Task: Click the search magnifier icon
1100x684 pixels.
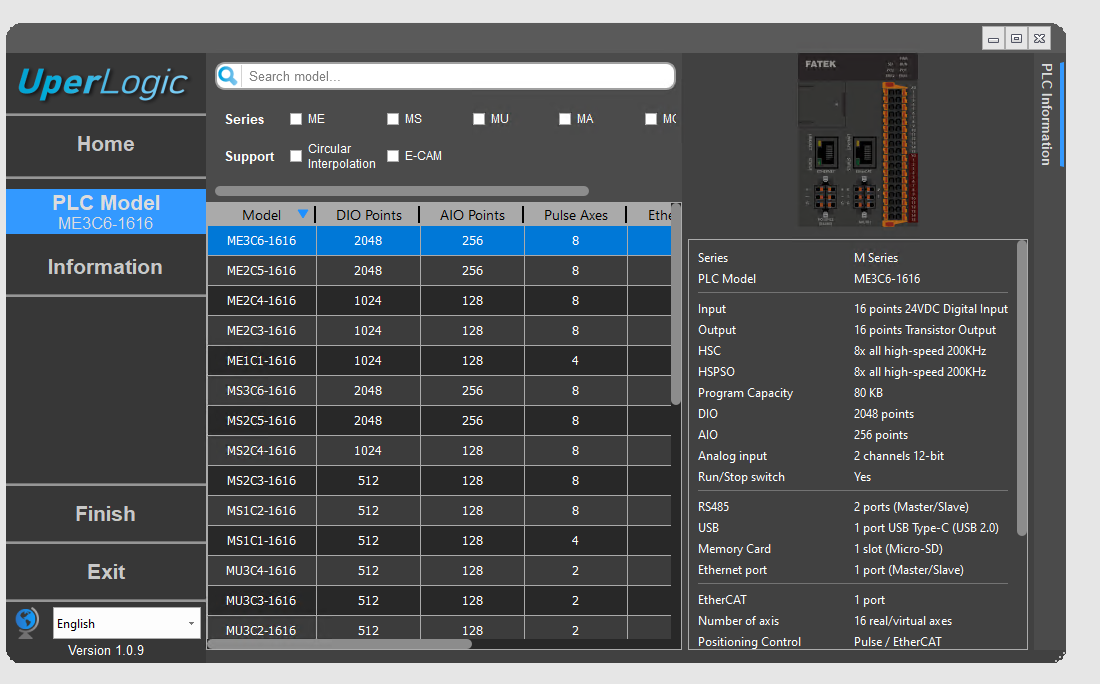Action: 228,76
